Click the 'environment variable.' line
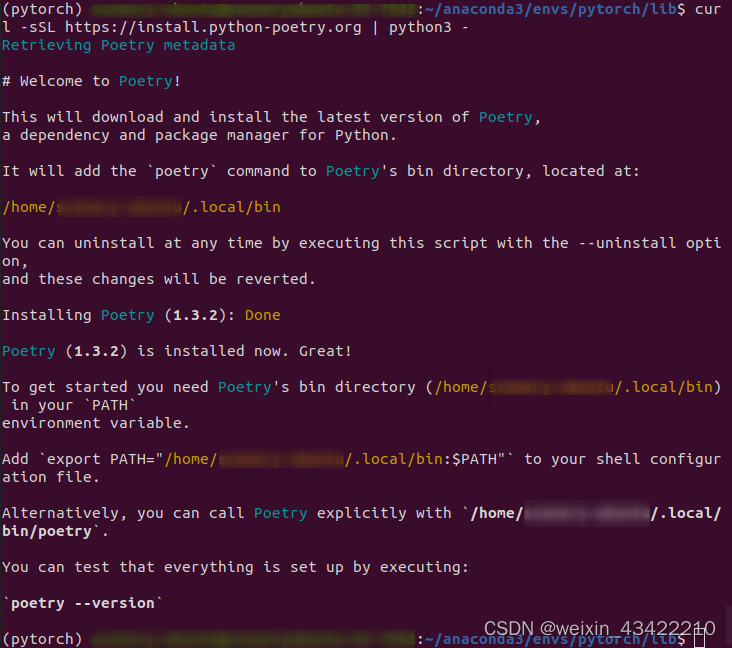Image resolution: width=732 pixels, height=648 pixels. pyautogui.click(x=96, y=423)
